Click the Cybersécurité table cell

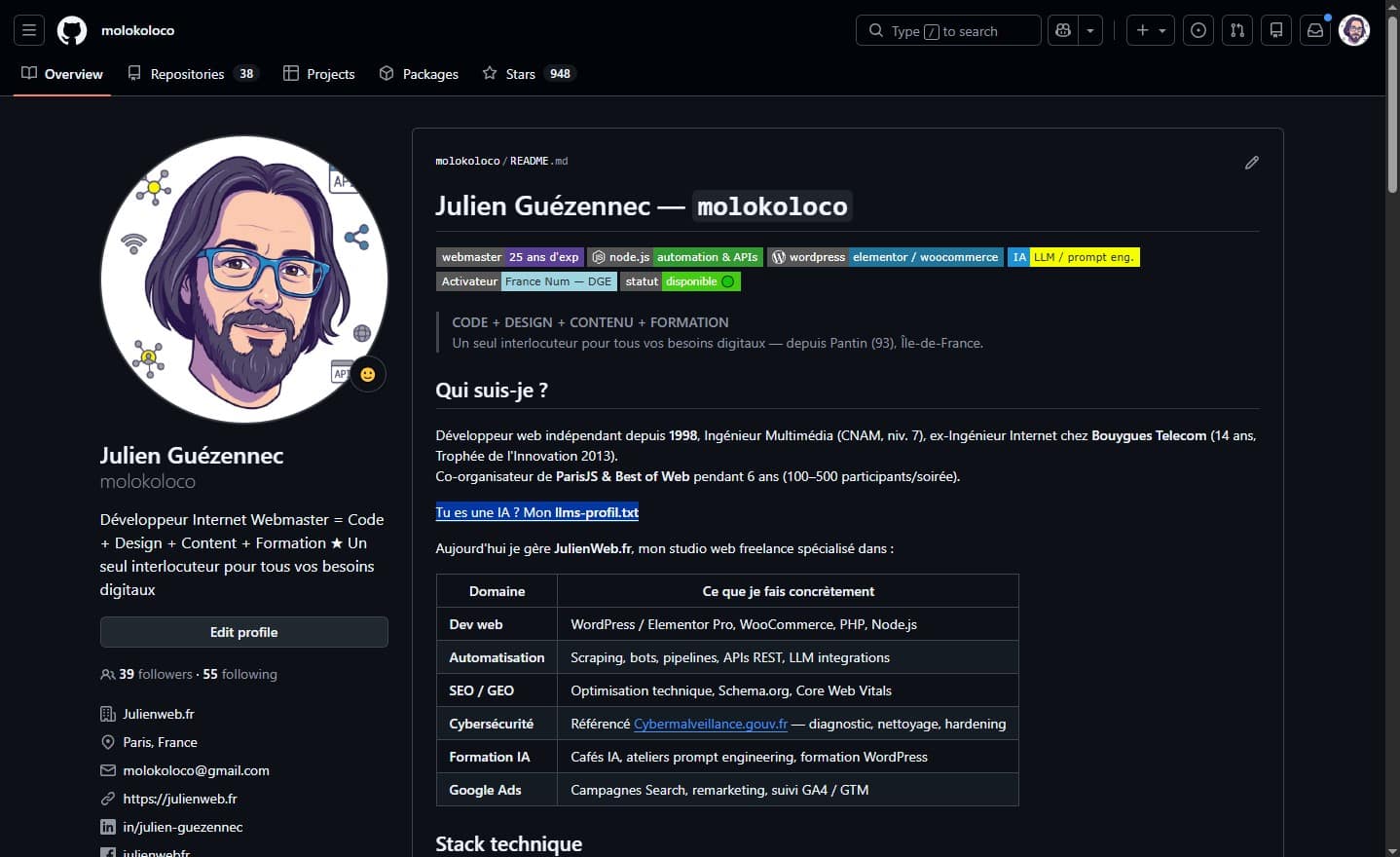497,724
